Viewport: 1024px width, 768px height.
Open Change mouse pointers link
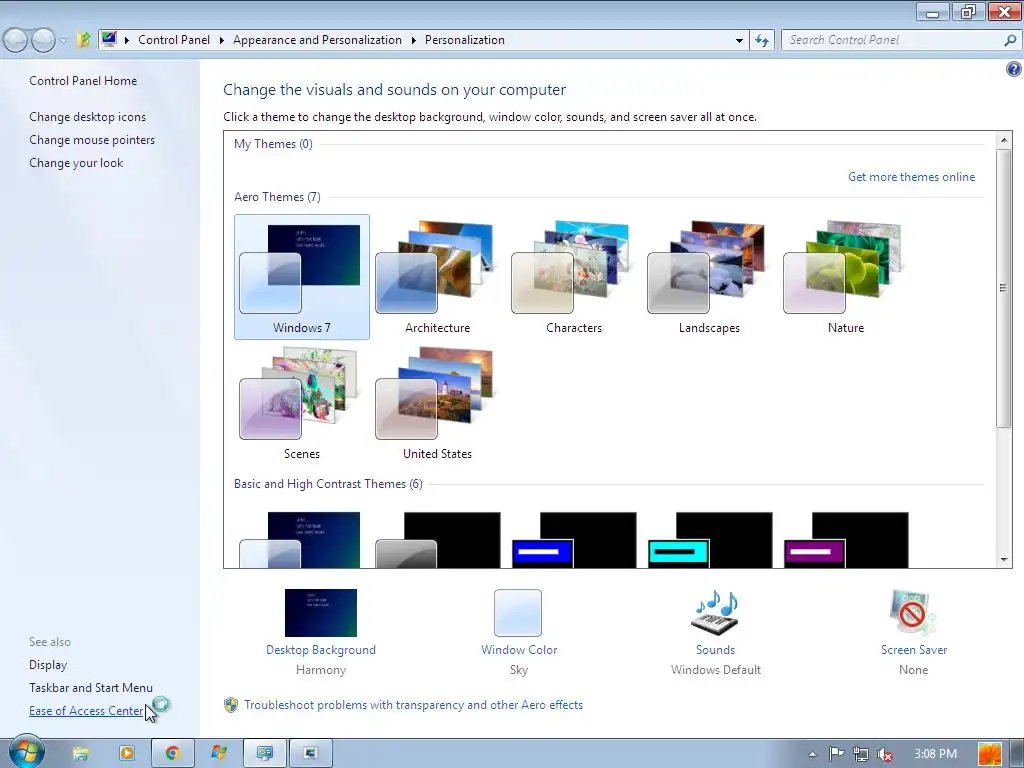pyautogui.click(x=92, y=140)
